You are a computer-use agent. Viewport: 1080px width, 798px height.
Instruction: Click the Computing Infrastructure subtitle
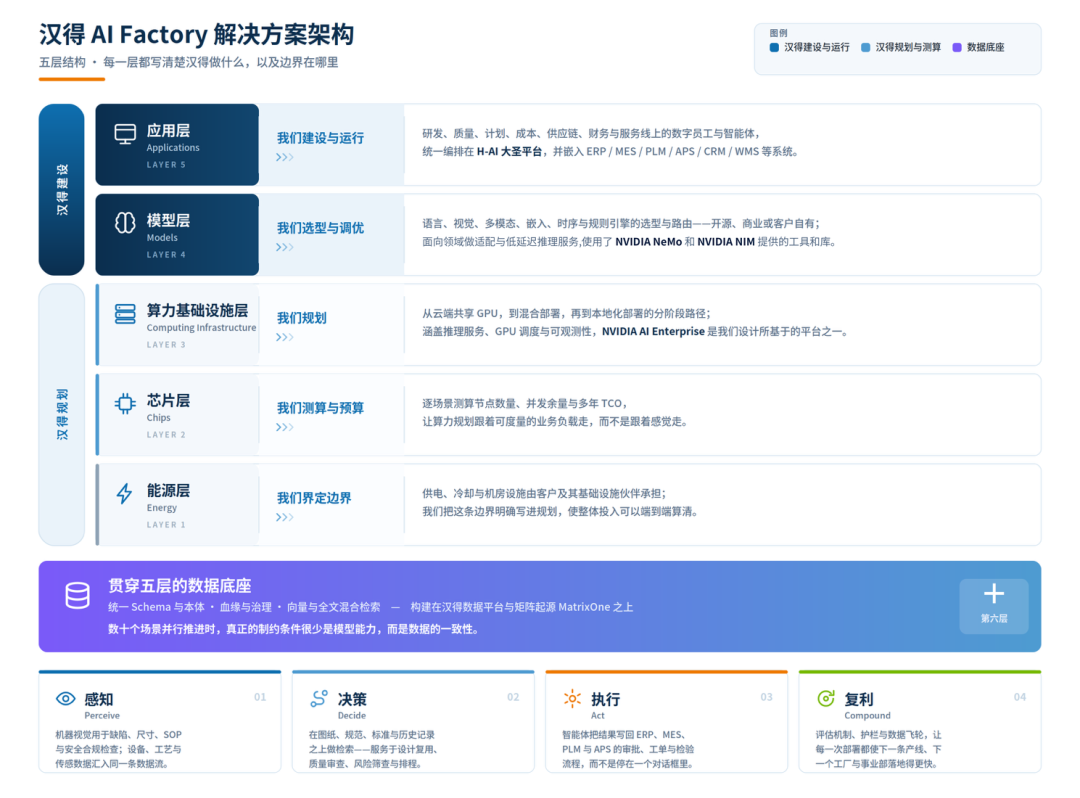[201, 328]
